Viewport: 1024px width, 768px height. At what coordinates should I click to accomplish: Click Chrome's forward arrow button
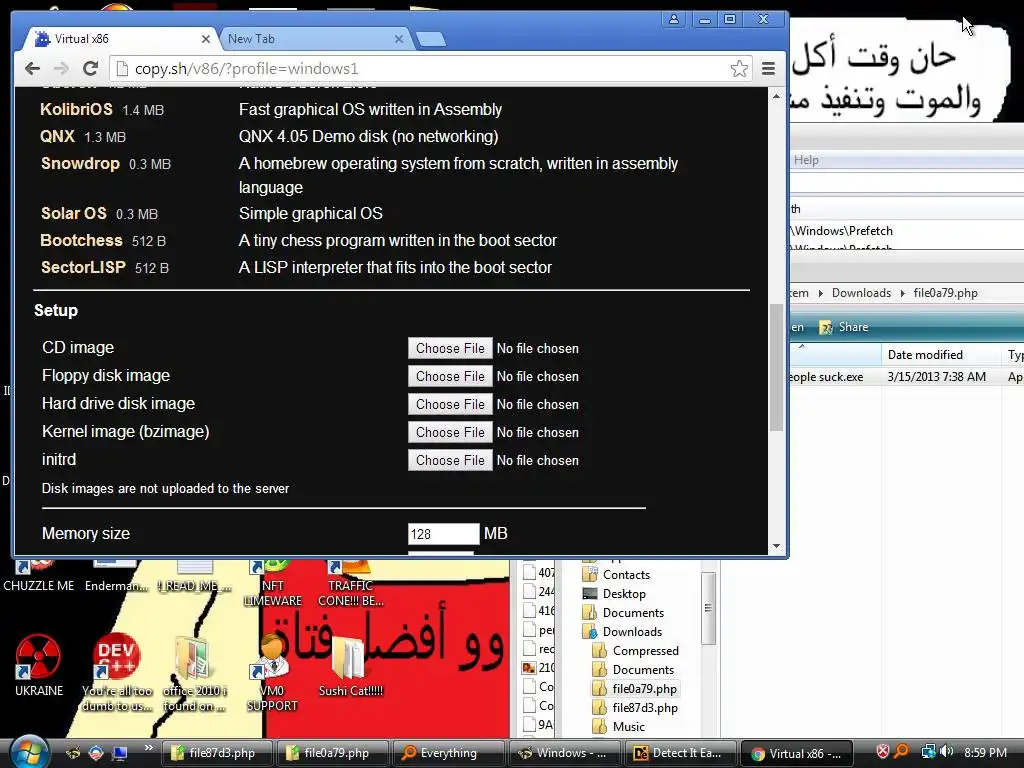click(x=61, y=68)
